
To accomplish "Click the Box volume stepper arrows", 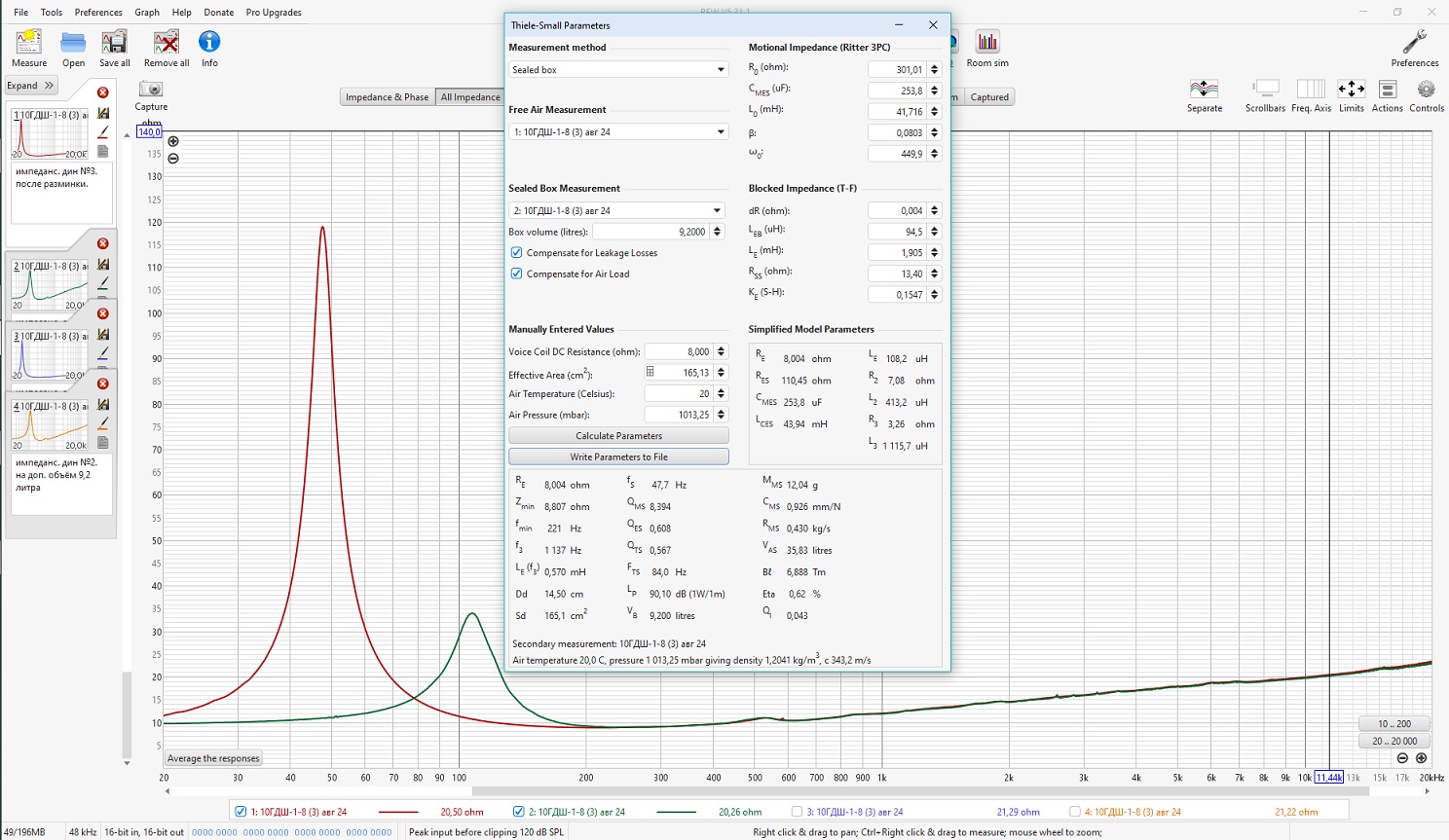I will [x=717, y=232].
